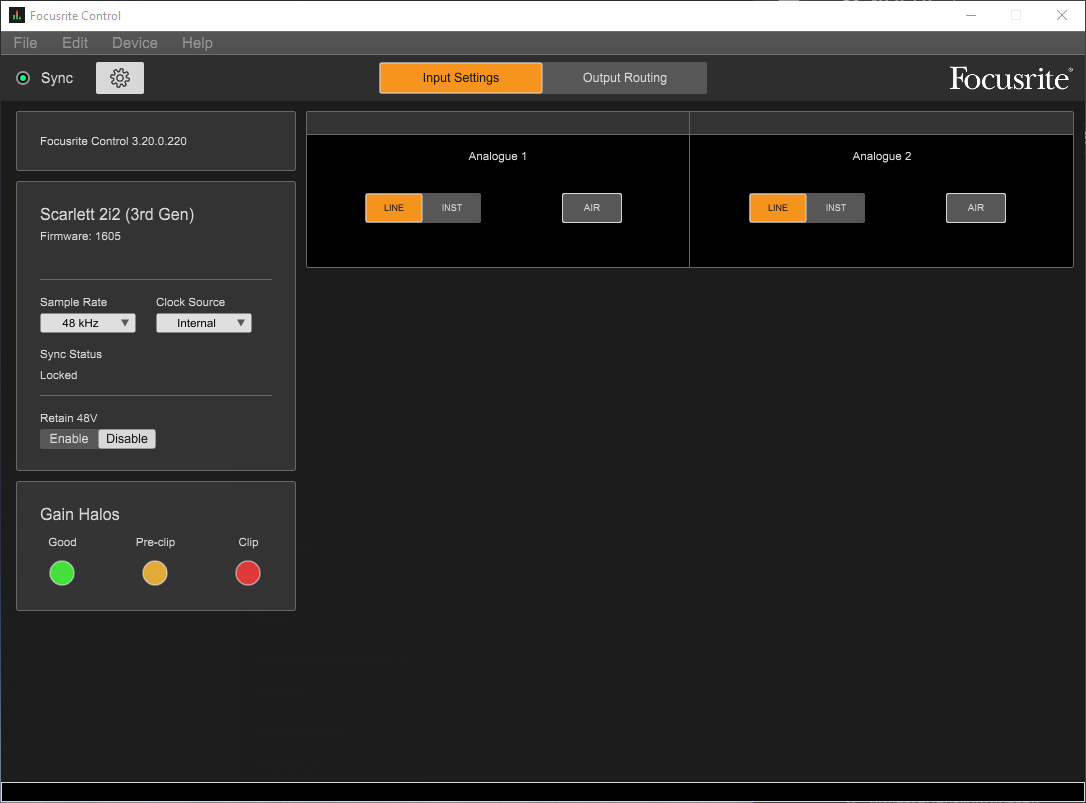Click the Sync label text
The image size is (1086, 803).
(x=57, y=78)
